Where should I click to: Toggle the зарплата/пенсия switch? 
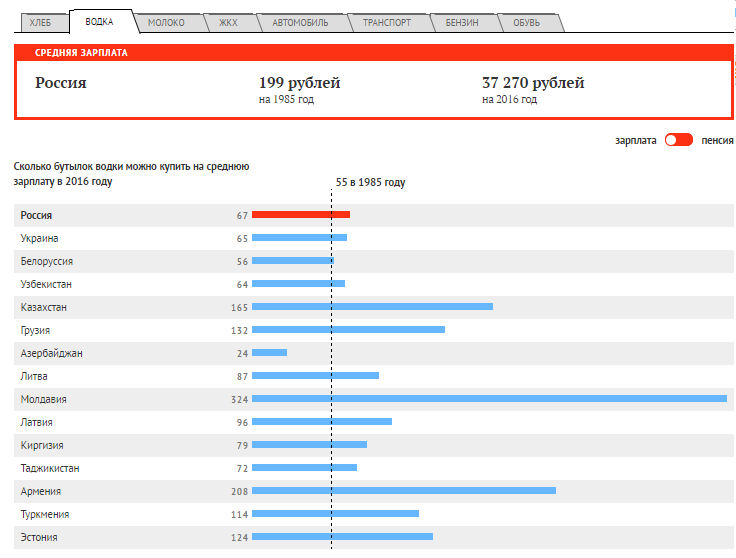[x=678, y=141]
